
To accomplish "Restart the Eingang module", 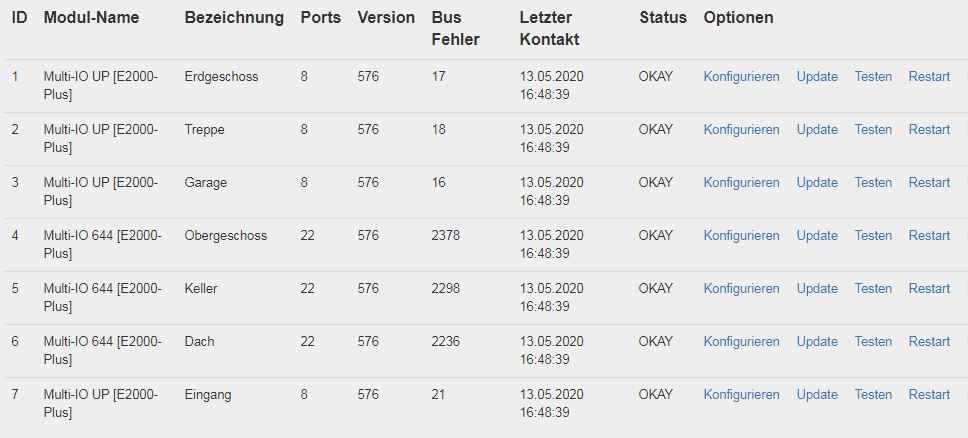I will click(x=929, y=395).
